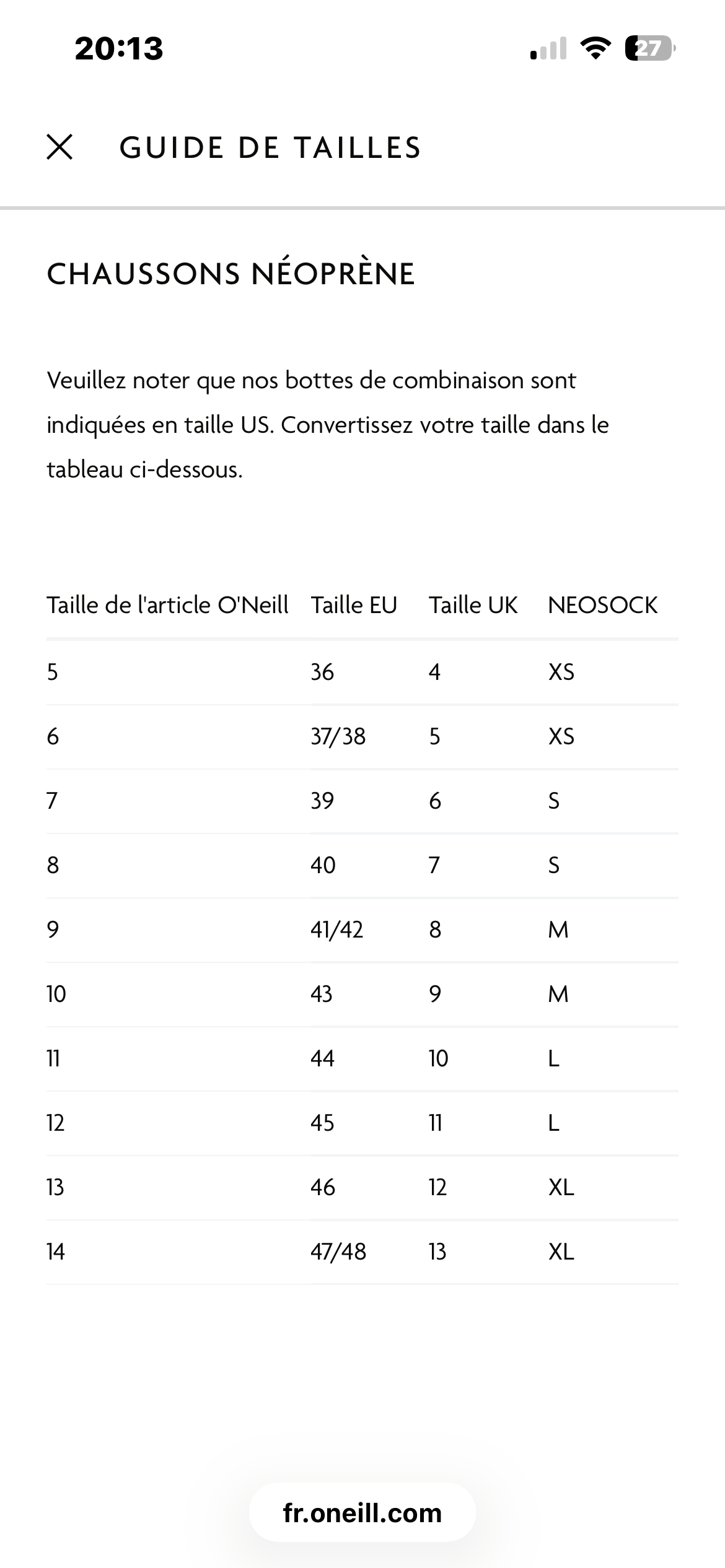Click the Taille UK column header

(473, 605)
